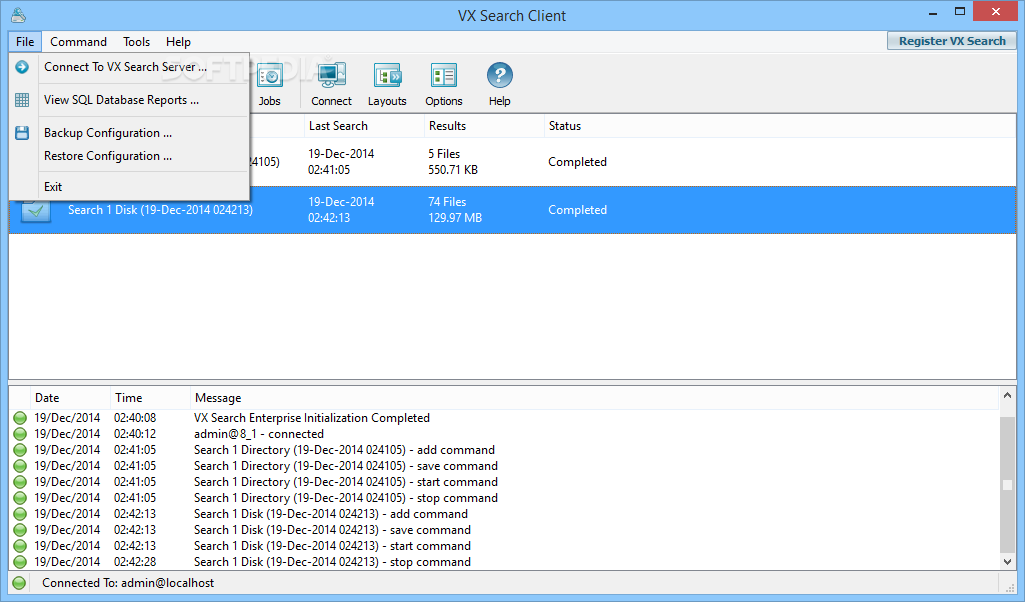Minimize the VX Search Client window
The image size is (1025, 602).
[933, 12]
